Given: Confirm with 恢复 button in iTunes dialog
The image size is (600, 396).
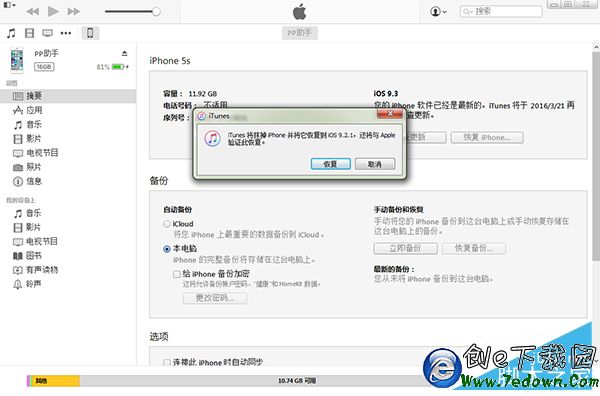Looking at the screenshot, I should click(x=331, y=164).
